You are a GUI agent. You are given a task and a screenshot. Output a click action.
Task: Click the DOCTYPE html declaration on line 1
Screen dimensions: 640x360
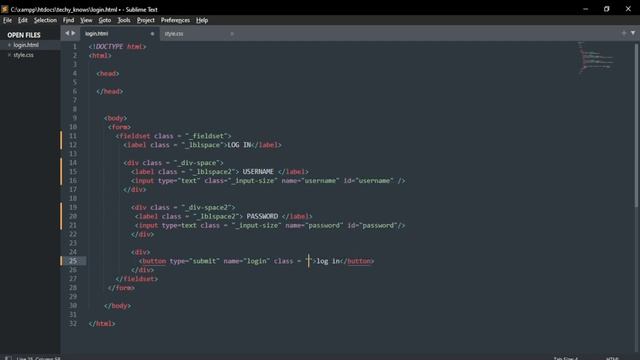point(117,47)
